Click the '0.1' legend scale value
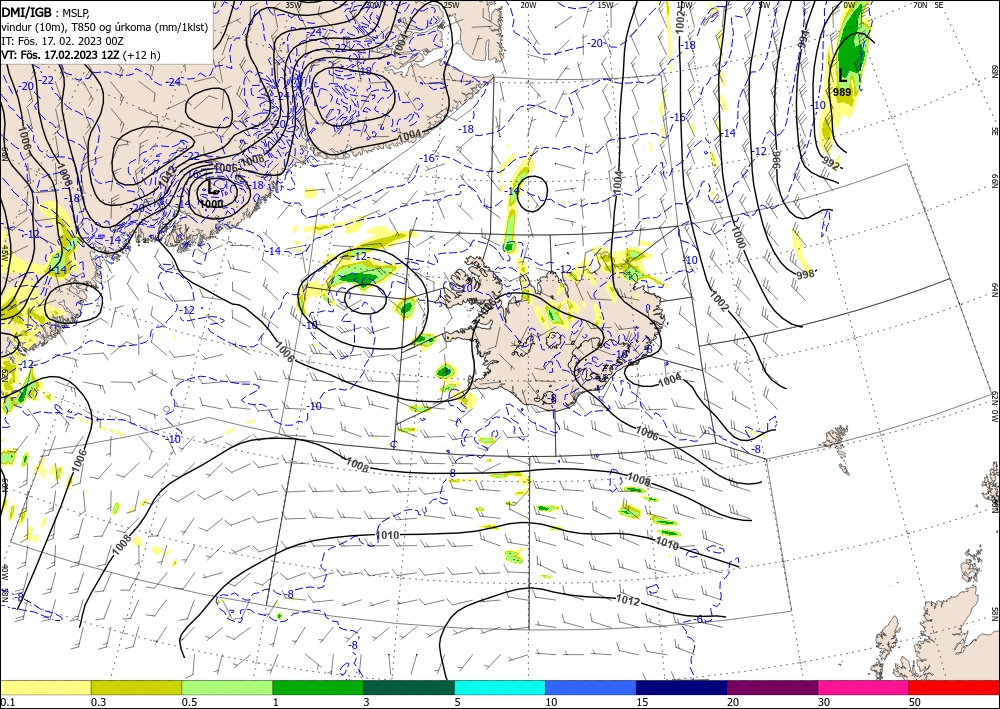The width and height of the screenshot is (1000, 709). point(8,702)
